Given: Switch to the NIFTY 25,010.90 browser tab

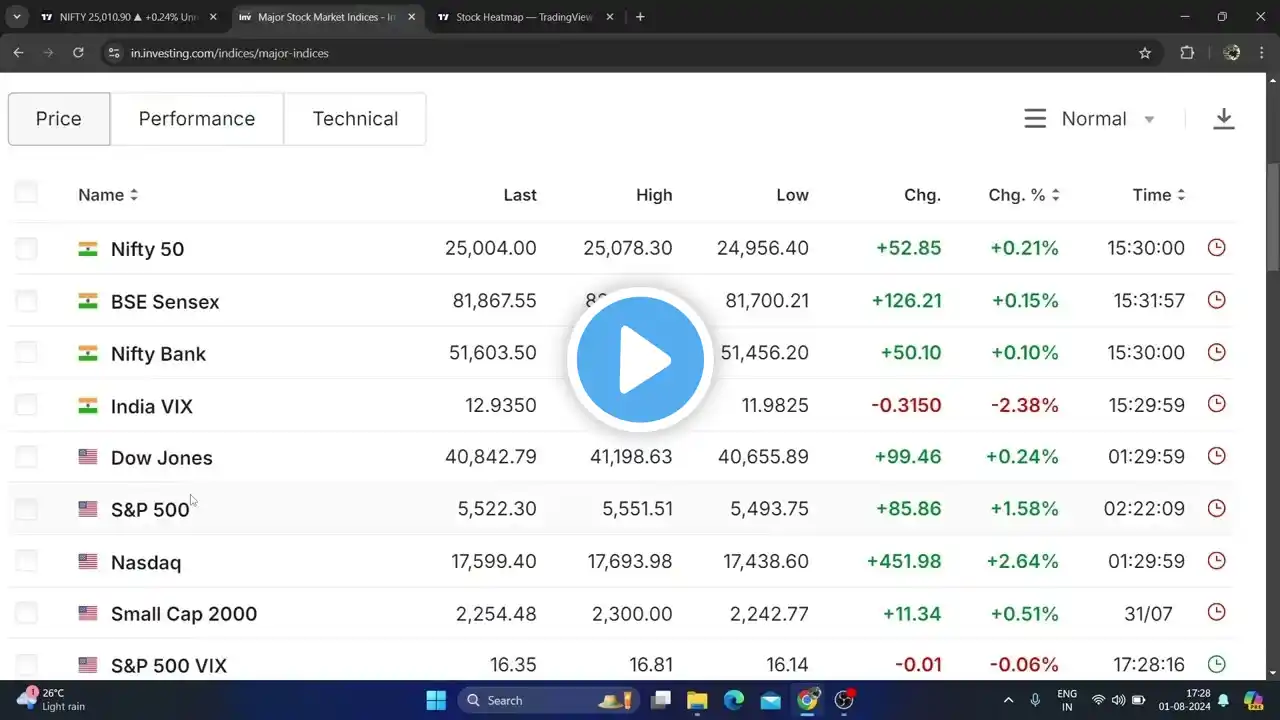Looking at the screenshot, I should (x=129, y=17).
